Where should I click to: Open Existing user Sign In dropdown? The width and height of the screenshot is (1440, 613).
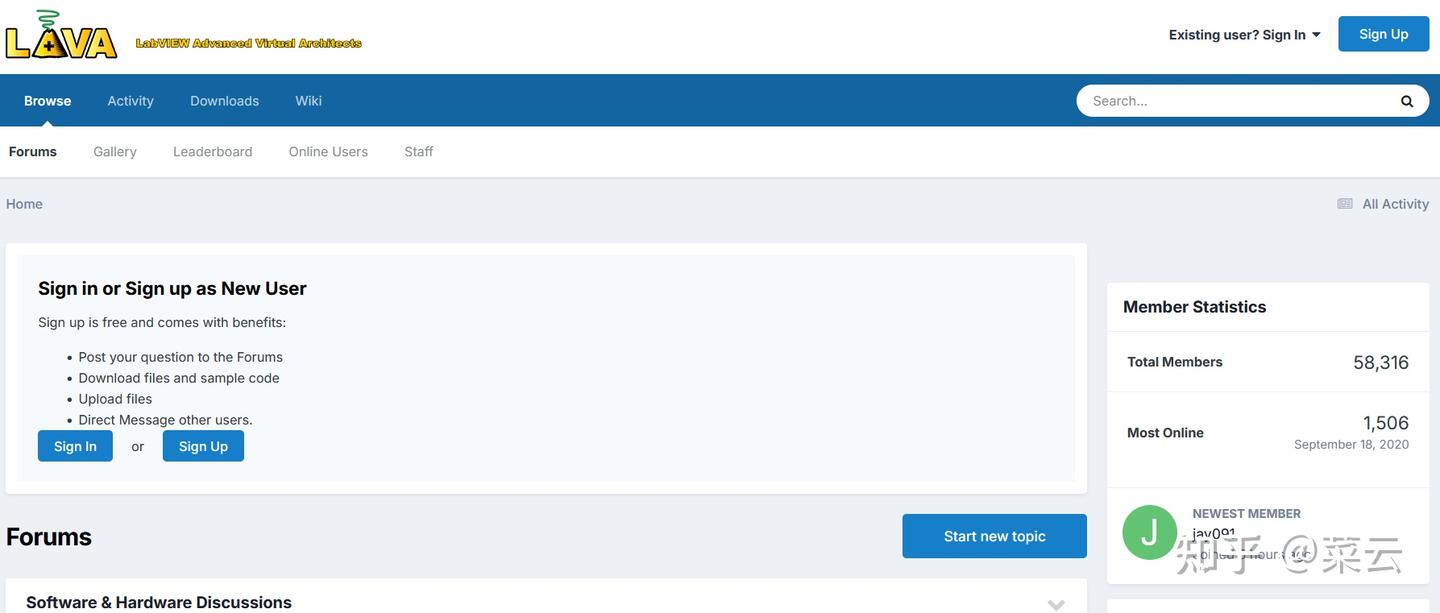(1245, 35)
